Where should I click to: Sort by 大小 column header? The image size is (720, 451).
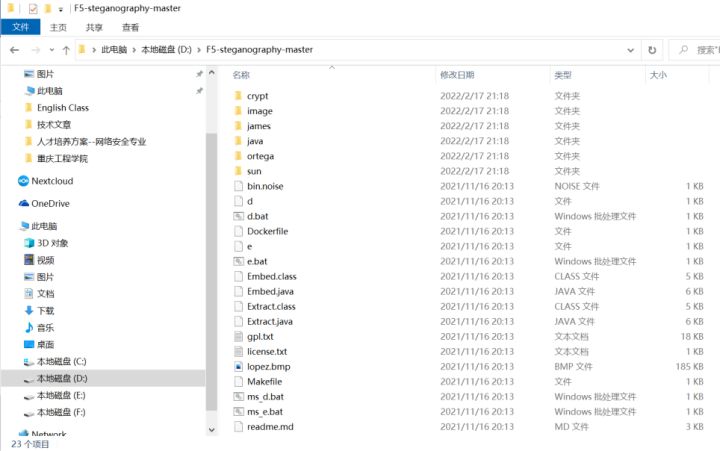coord(658,75)
